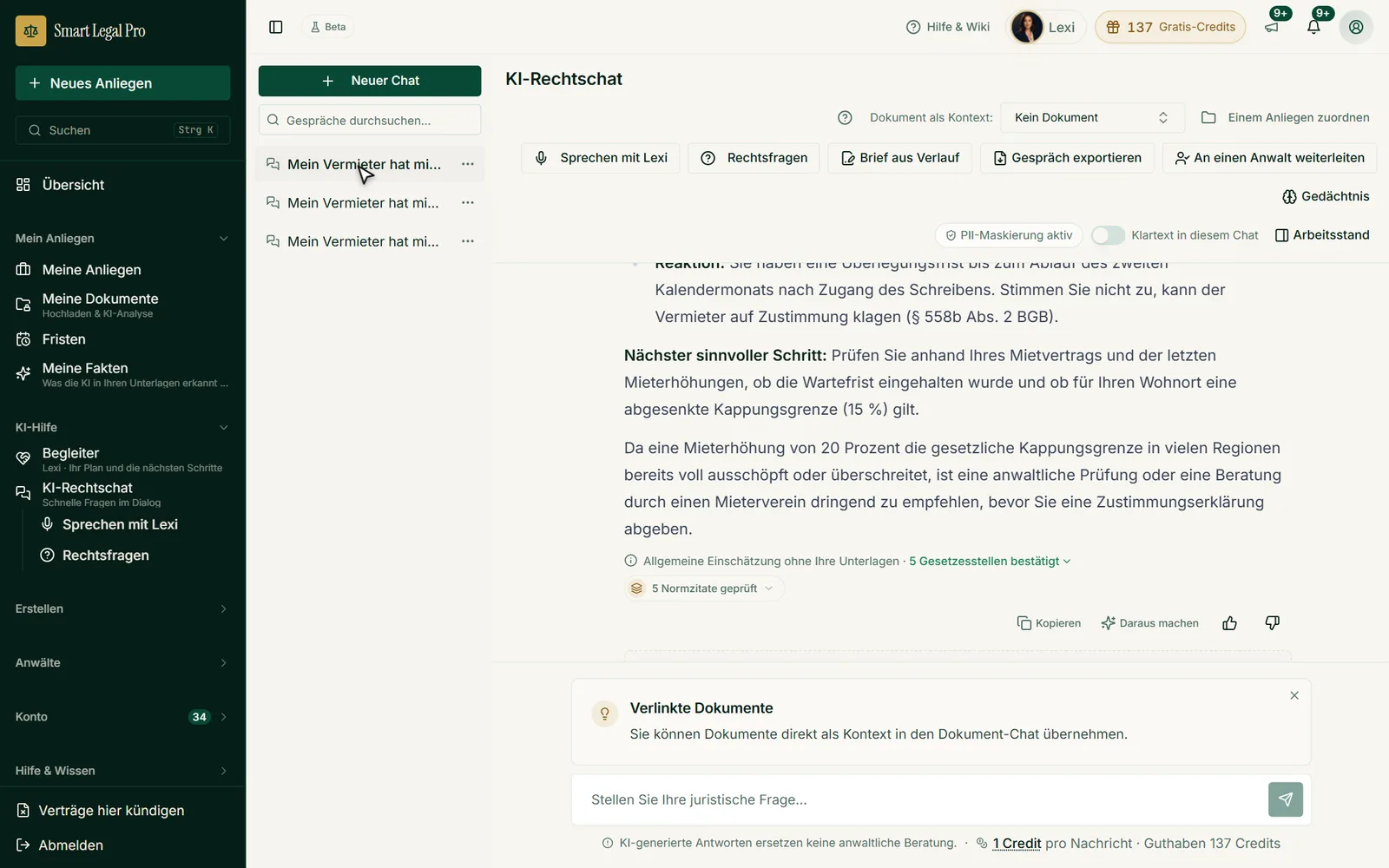Copy the answer with Kopieren
The width and height of the screenshot is (1389, 868).
tap(1049, 623)
